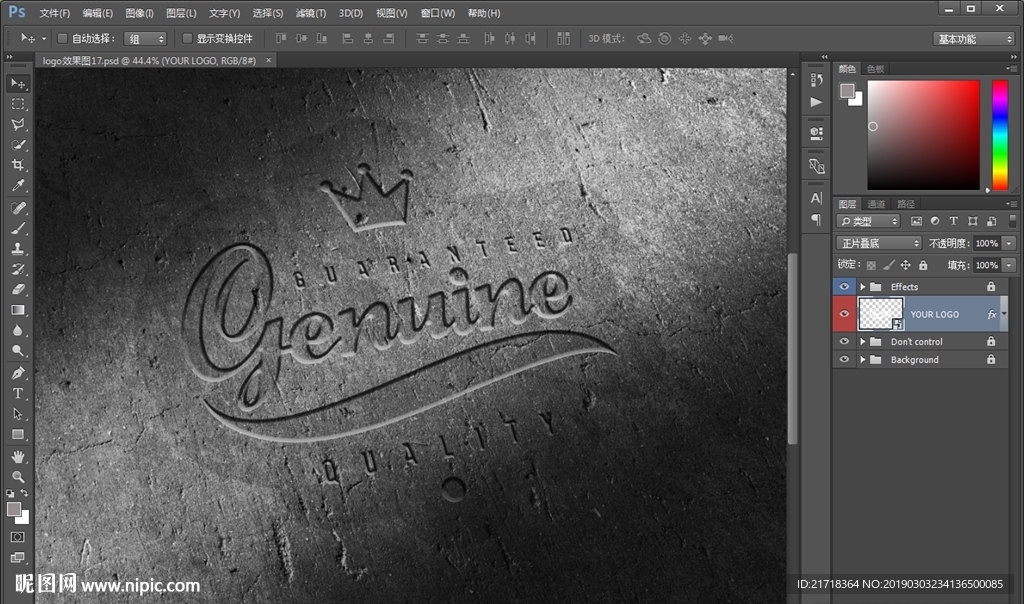
Task: Hide the YOUR LOGO layer
Action: (844, 314)
